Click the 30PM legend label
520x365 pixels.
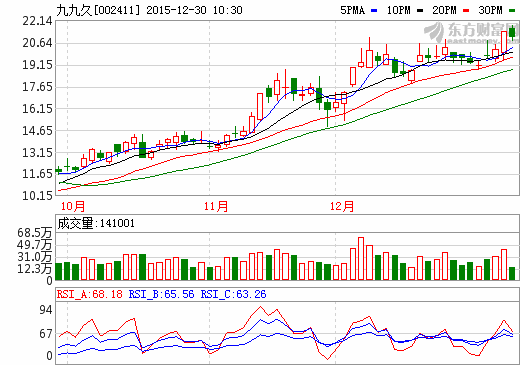pyautogui.click(x=490, y=10)
